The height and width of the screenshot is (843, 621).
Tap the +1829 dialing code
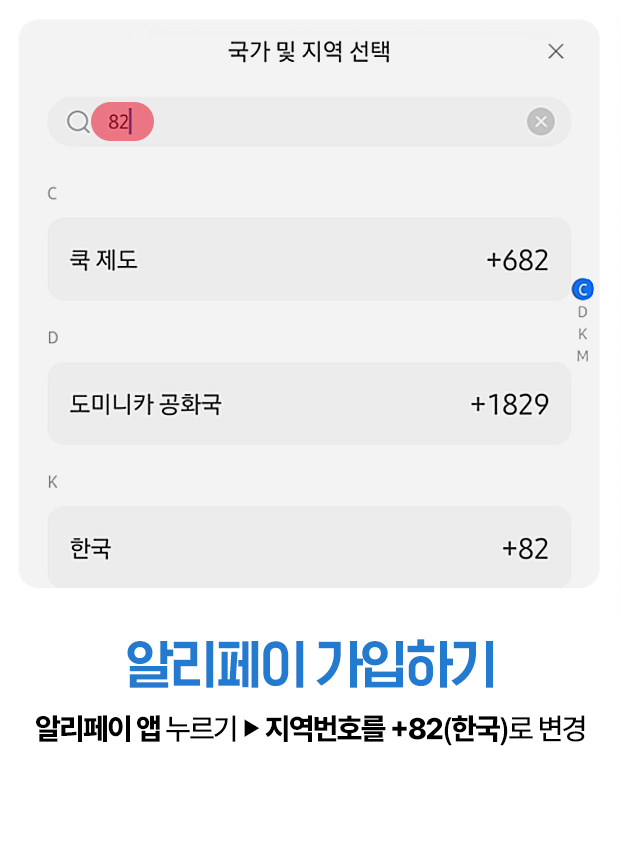click(509, 405)
